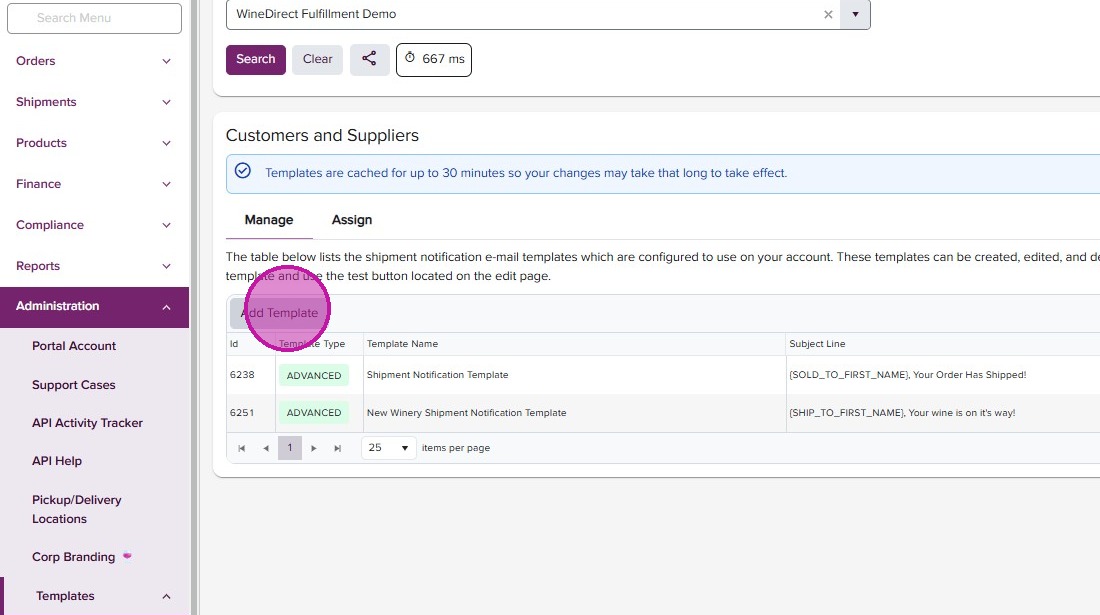Image resolution: width=1100 pixels, height=615 pixels.
Task: Click the share icon button
Action: 369,59
